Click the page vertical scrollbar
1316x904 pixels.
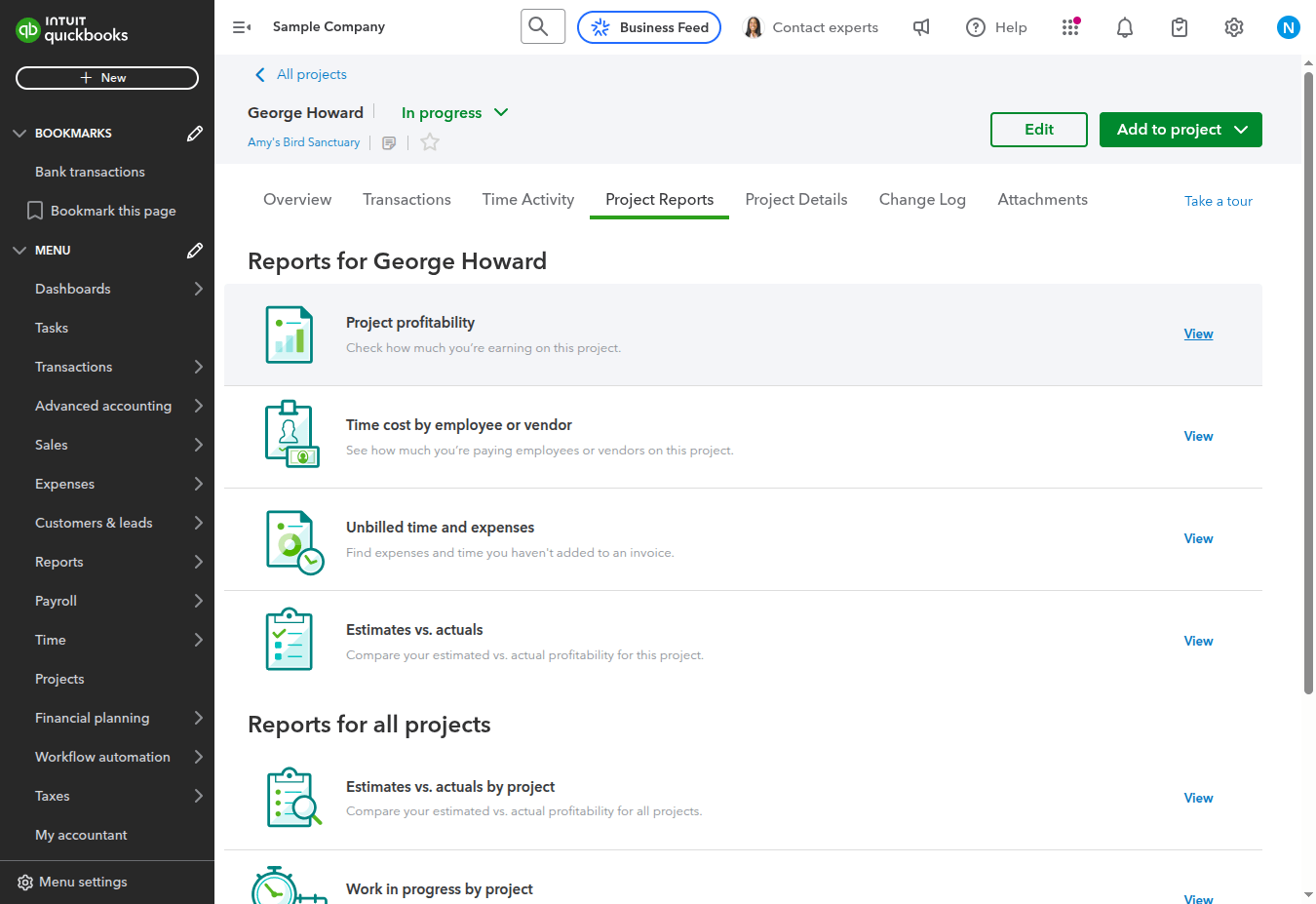1308,383
